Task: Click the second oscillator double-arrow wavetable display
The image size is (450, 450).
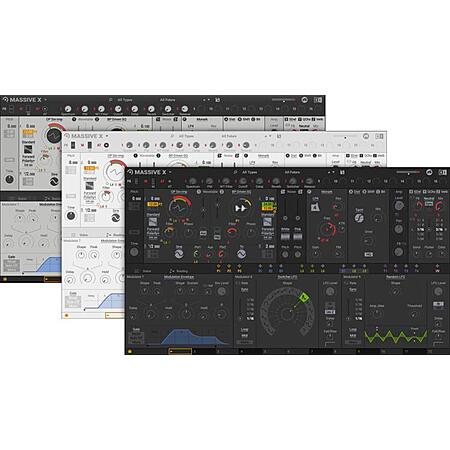Action: (x=241, y=208)
